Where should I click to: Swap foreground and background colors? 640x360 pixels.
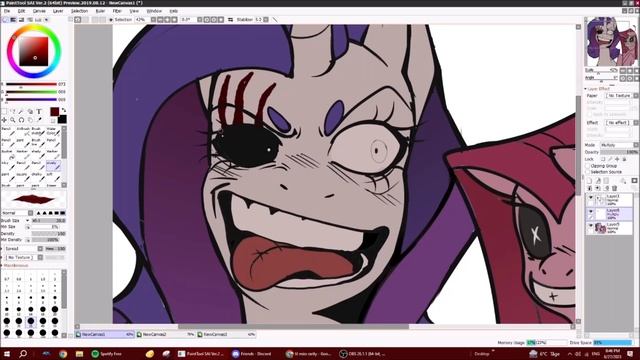point(64,110)
